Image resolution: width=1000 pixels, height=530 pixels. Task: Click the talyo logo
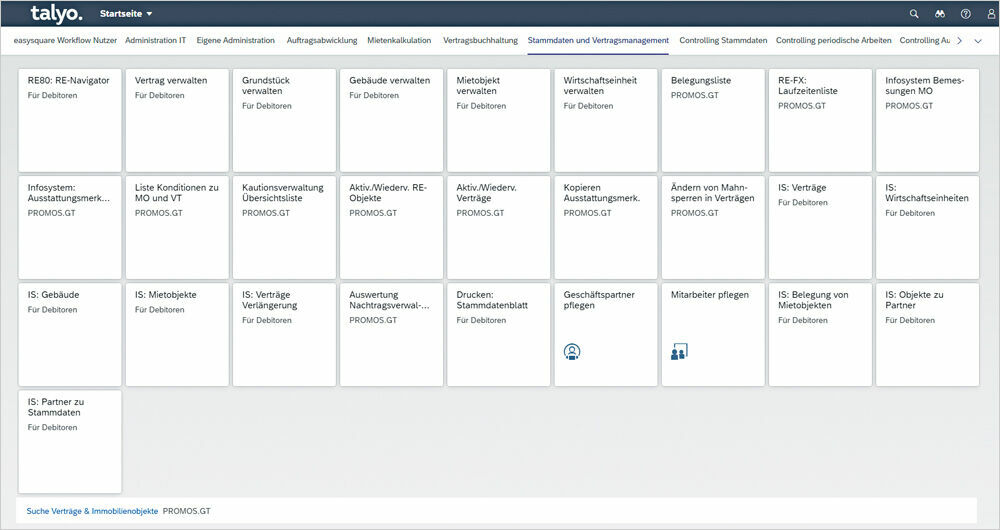56,14
